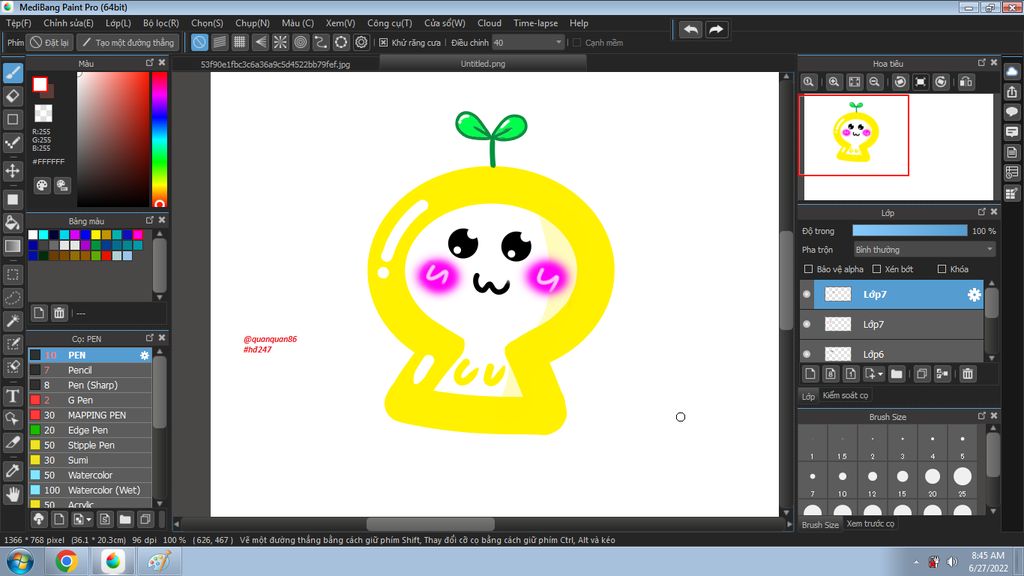Open Google Chrome from the taskbar

click(x=66, y=562)
